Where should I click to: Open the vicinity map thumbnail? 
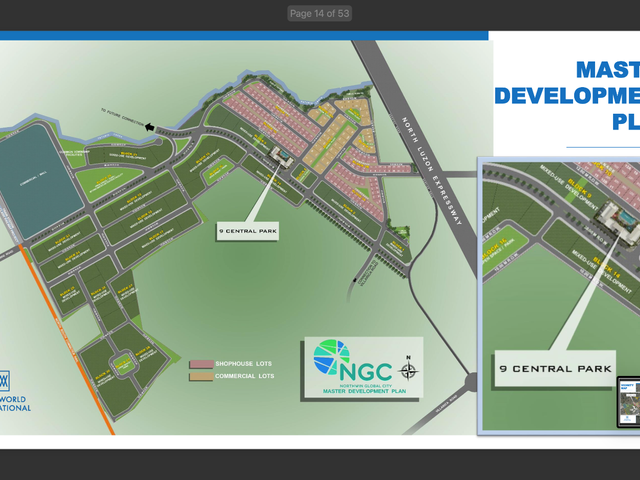(629, 403)
